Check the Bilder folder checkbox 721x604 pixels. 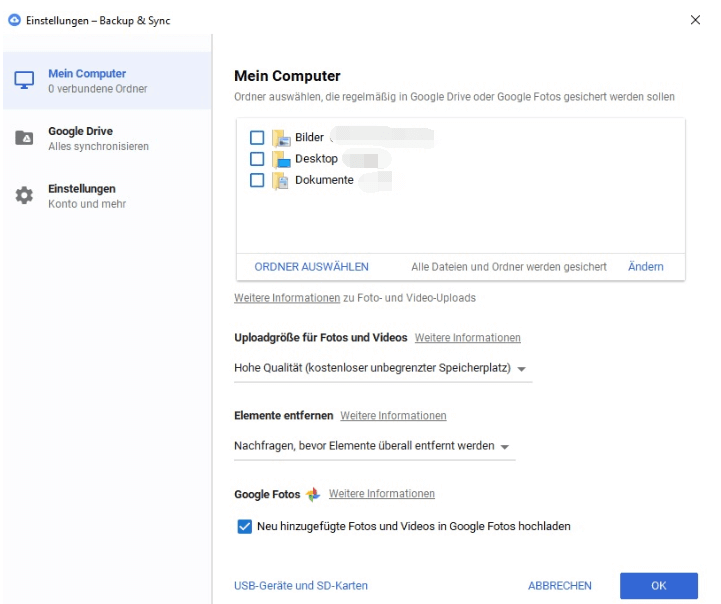pyautogui.click(x=257, y=137)
